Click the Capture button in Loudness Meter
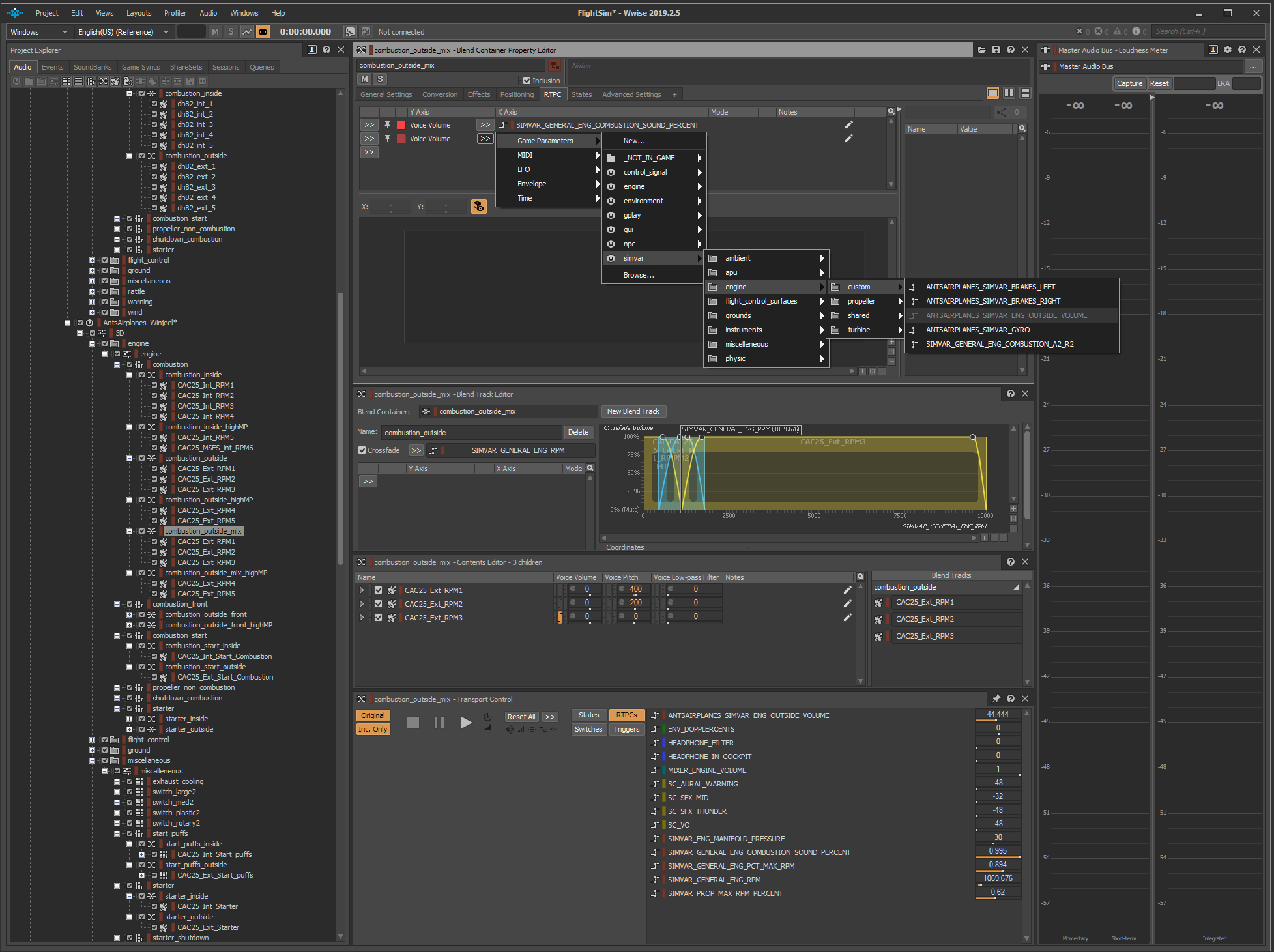 click(x=1129, y=83)
